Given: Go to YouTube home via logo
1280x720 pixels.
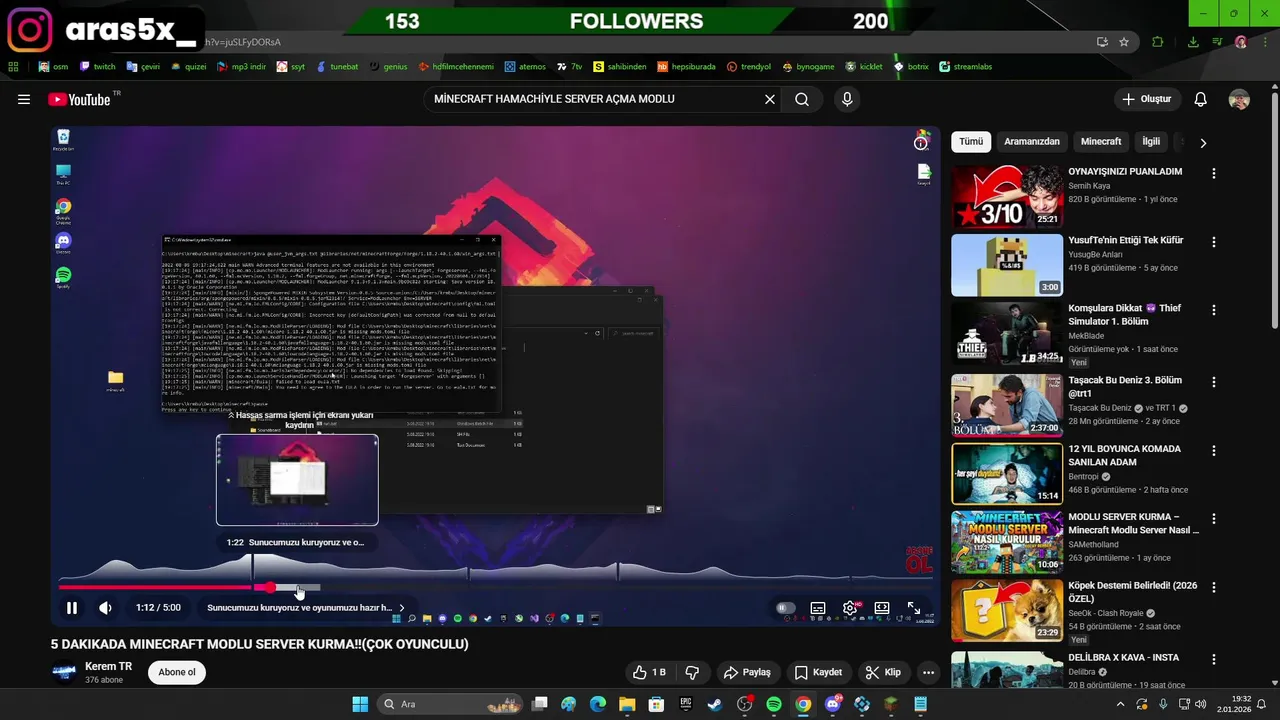Looking at the screenshot, I should (79, 99).
